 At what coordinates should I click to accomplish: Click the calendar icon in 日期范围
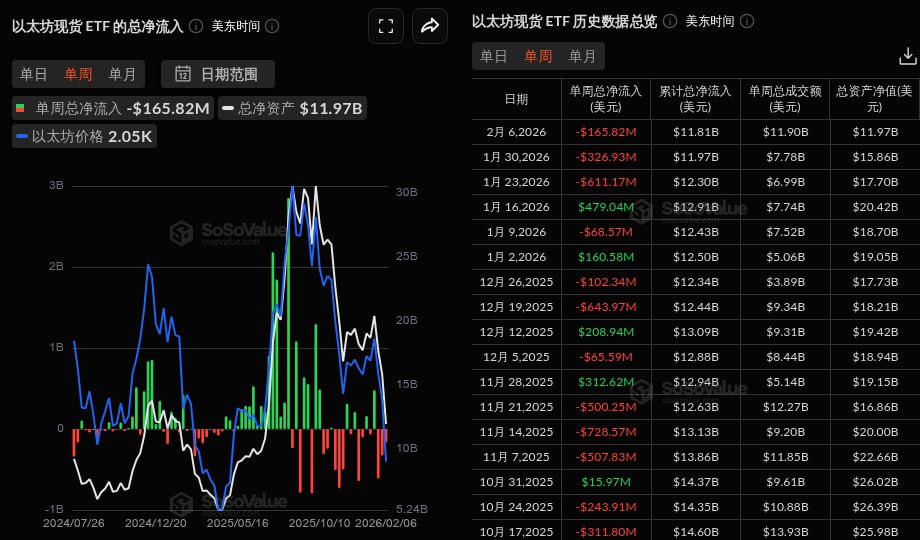(x=183, y=73)
